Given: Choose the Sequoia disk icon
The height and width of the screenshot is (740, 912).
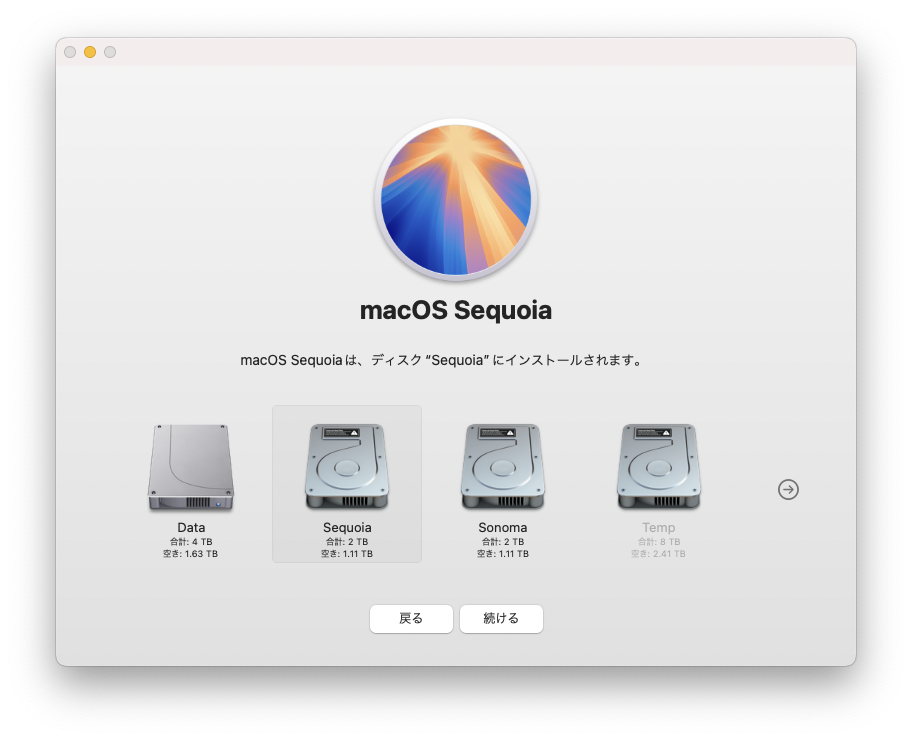Looking at the screenshot, I should click(x=347, y=467).
